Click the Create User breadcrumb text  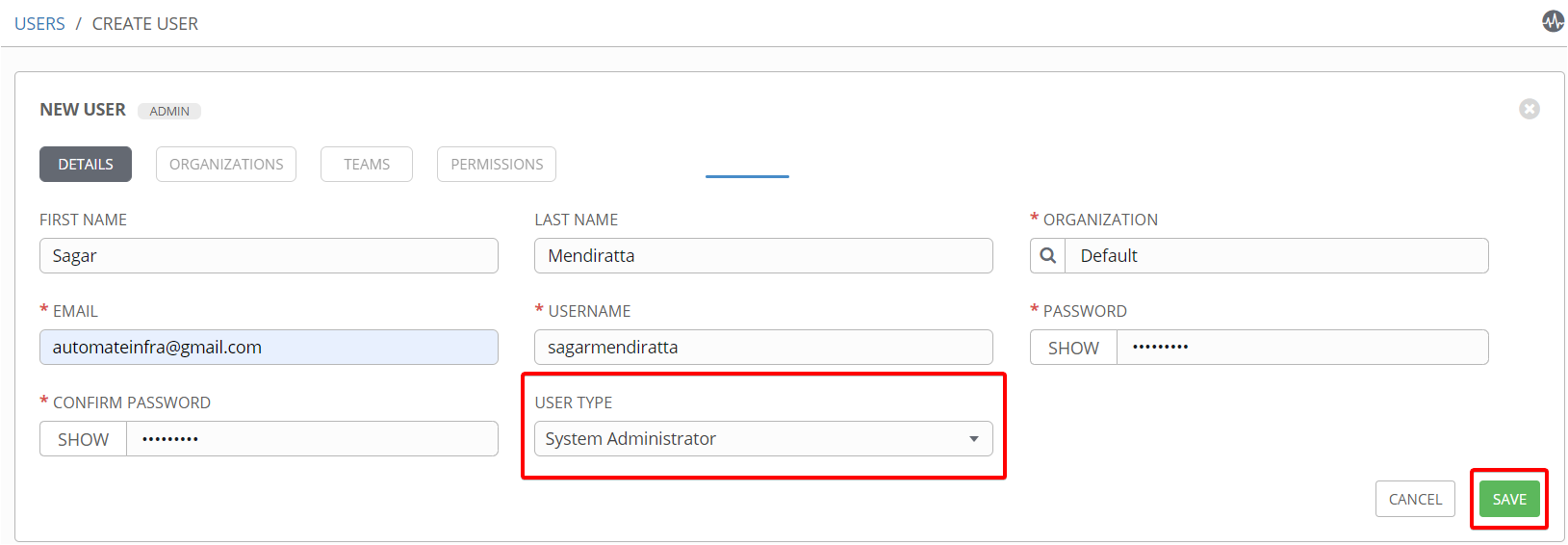[145, 24]
